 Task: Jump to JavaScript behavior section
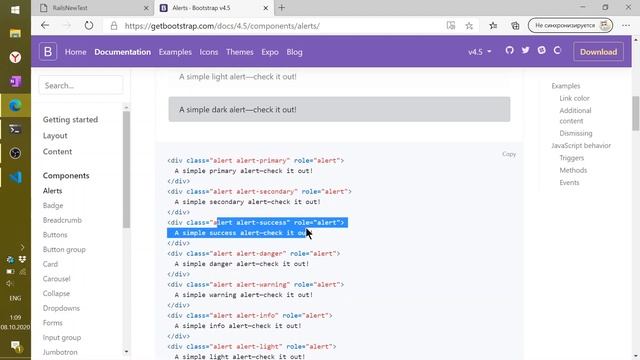click(x=581, y=145)
